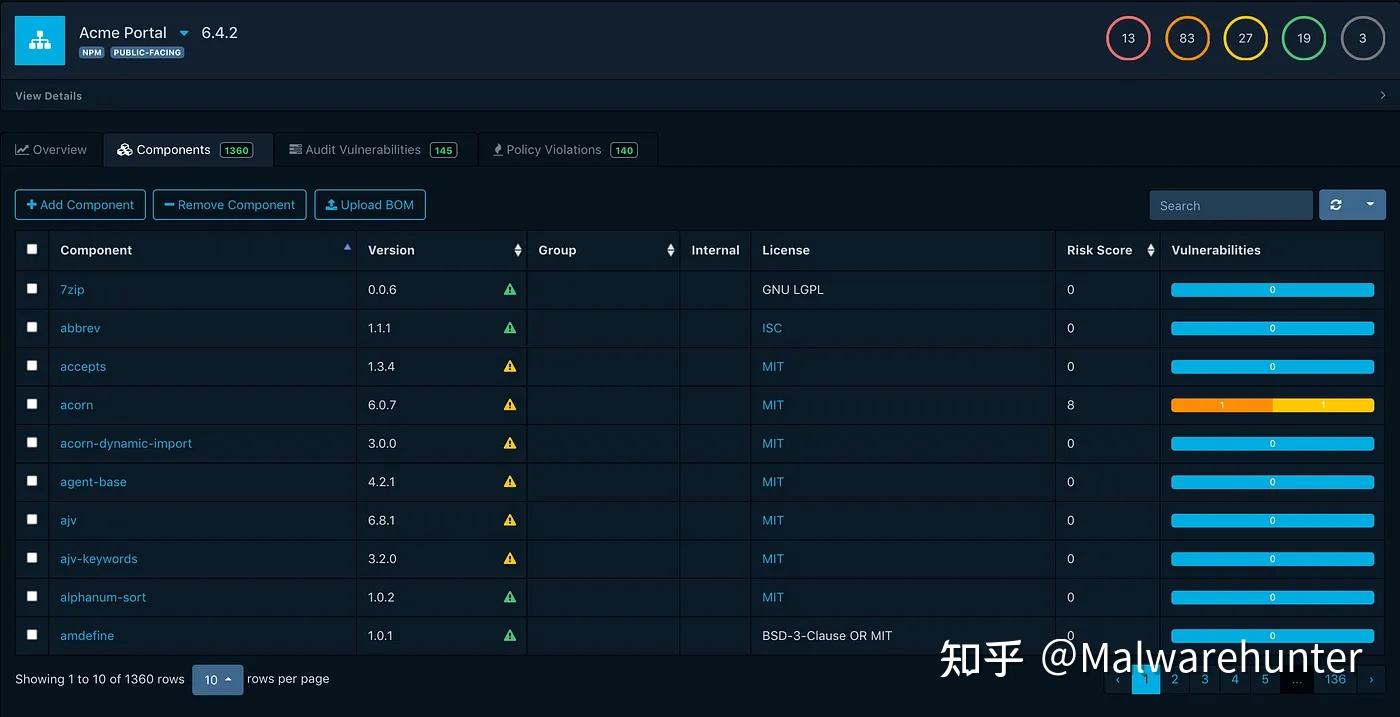Click the medium severity badge showing 27

[x=1245, y=38]
